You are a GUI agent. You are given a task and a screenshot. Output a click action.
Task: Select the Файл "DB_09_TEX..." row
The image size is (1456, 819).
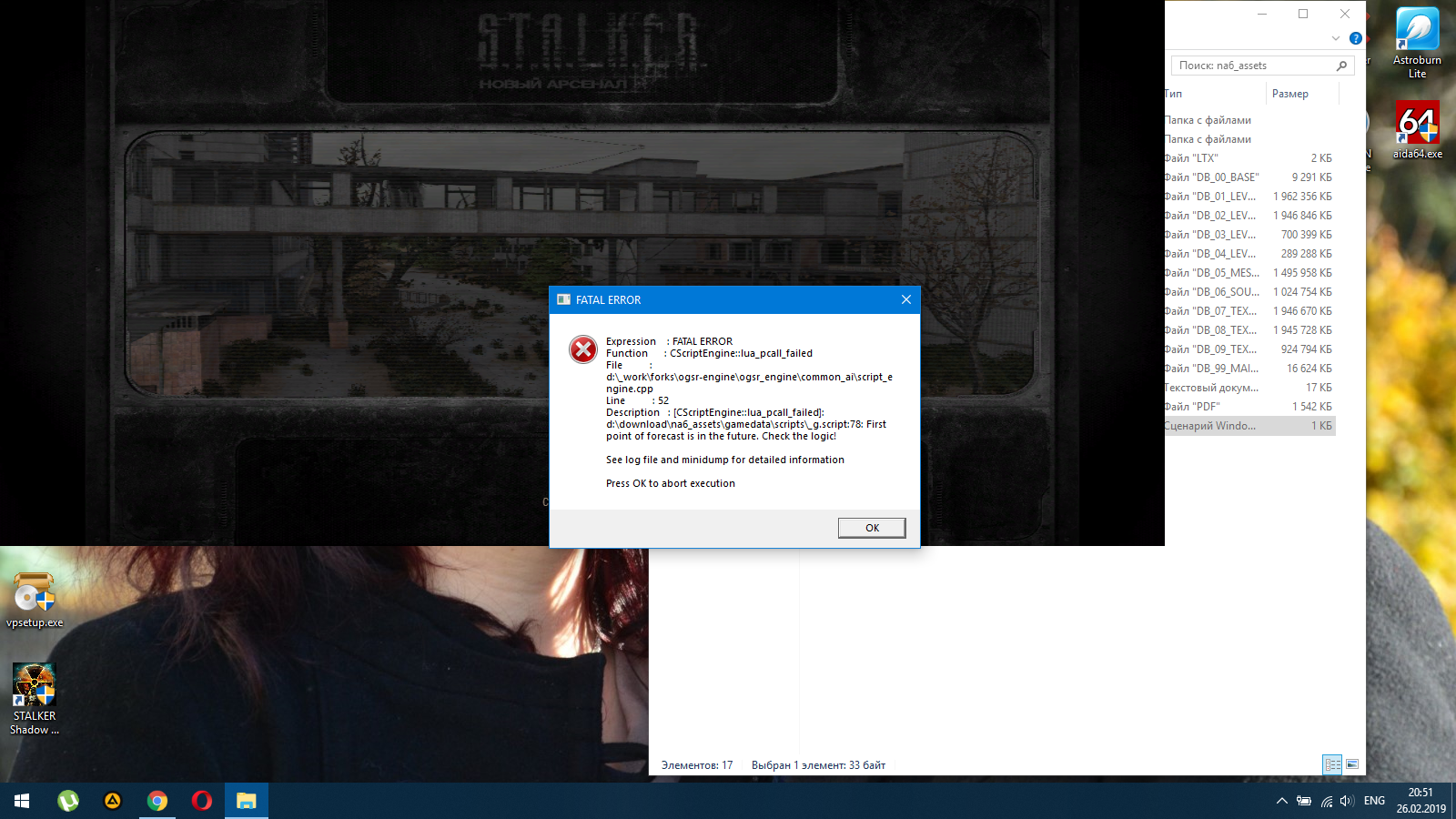tap(1249, 349)
